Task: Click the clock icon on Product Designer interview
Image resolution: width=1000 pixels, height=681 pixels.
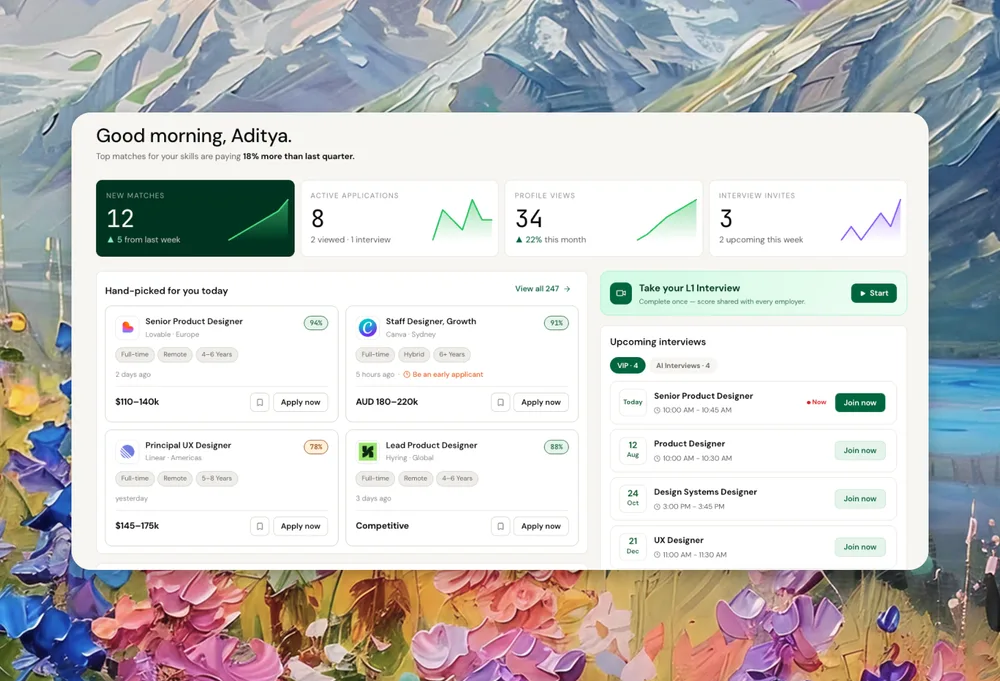Action: [657, 458]
